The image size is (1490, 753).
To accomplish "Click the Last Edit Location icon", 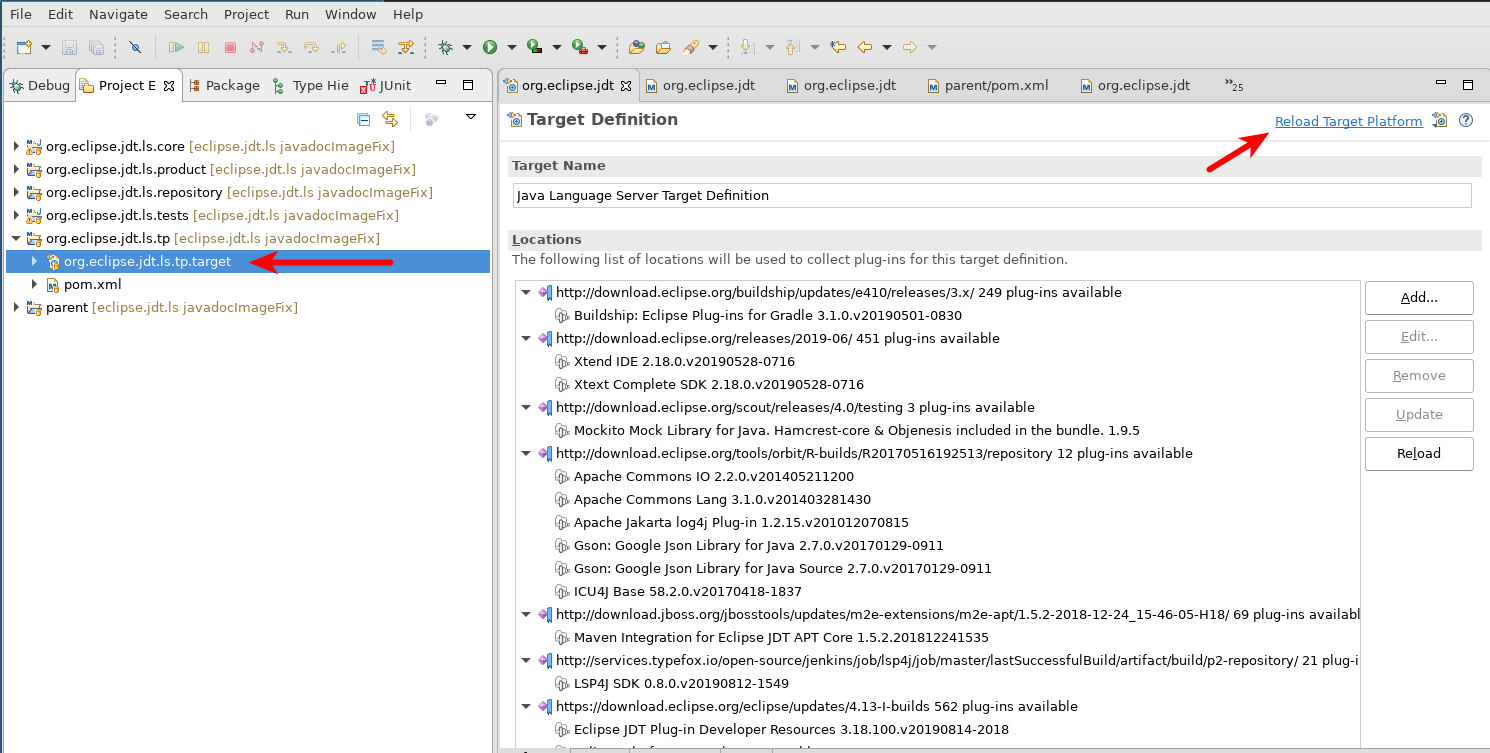I will click(838, 47).
